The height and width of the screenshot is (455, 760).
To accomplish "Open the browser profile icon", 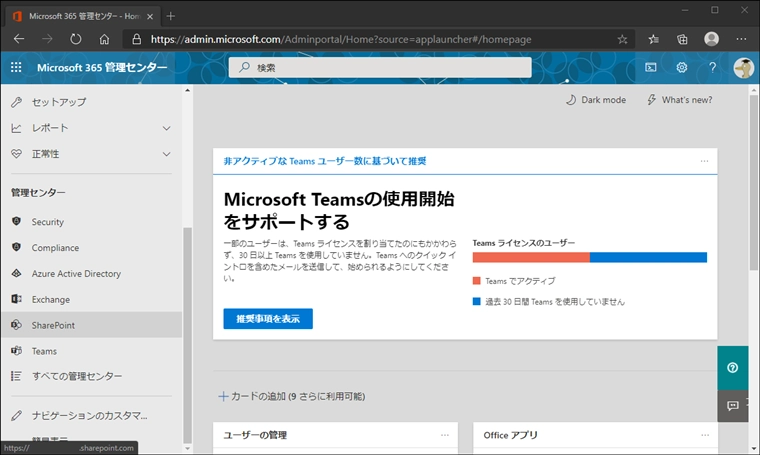I will (711, 39).
